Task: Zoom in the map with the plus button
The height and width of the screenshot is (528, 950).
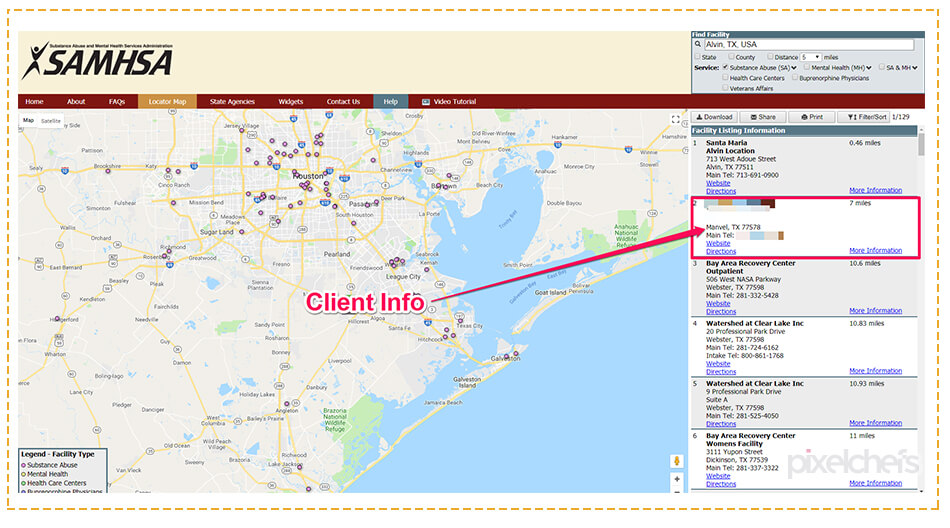Action: coord(677,479)
